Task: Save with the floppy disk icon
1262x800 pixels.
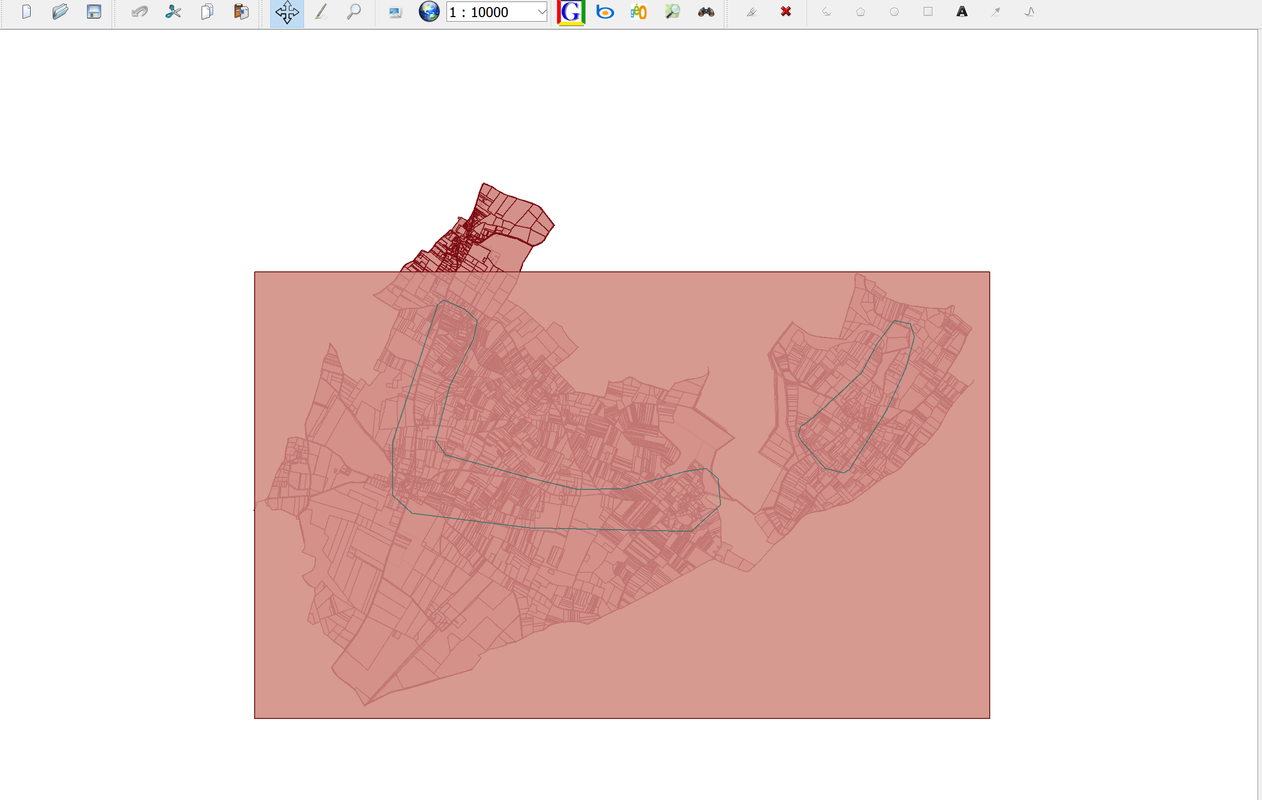Action: pyautogui.click(x=94, y=12)
